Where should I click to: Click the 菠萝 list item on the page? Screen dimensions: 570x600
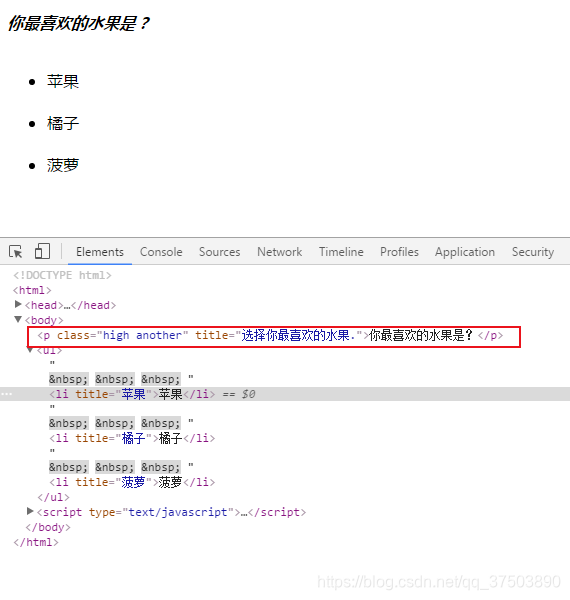point(63,165)
